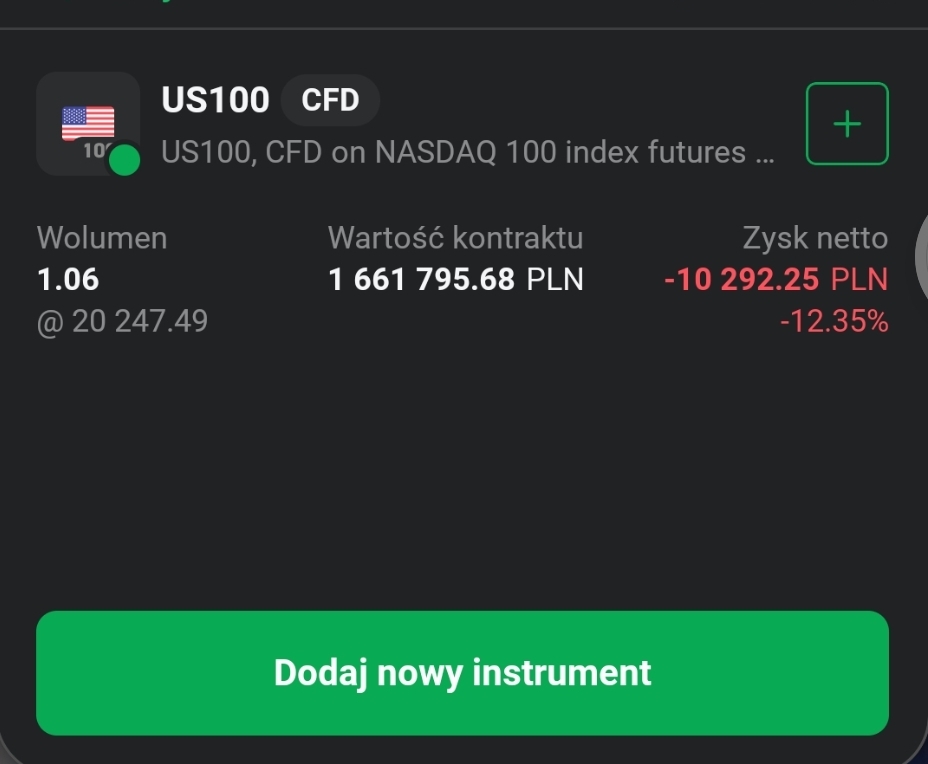Expand the truncated description ellipsis

(x=765, y=154)
